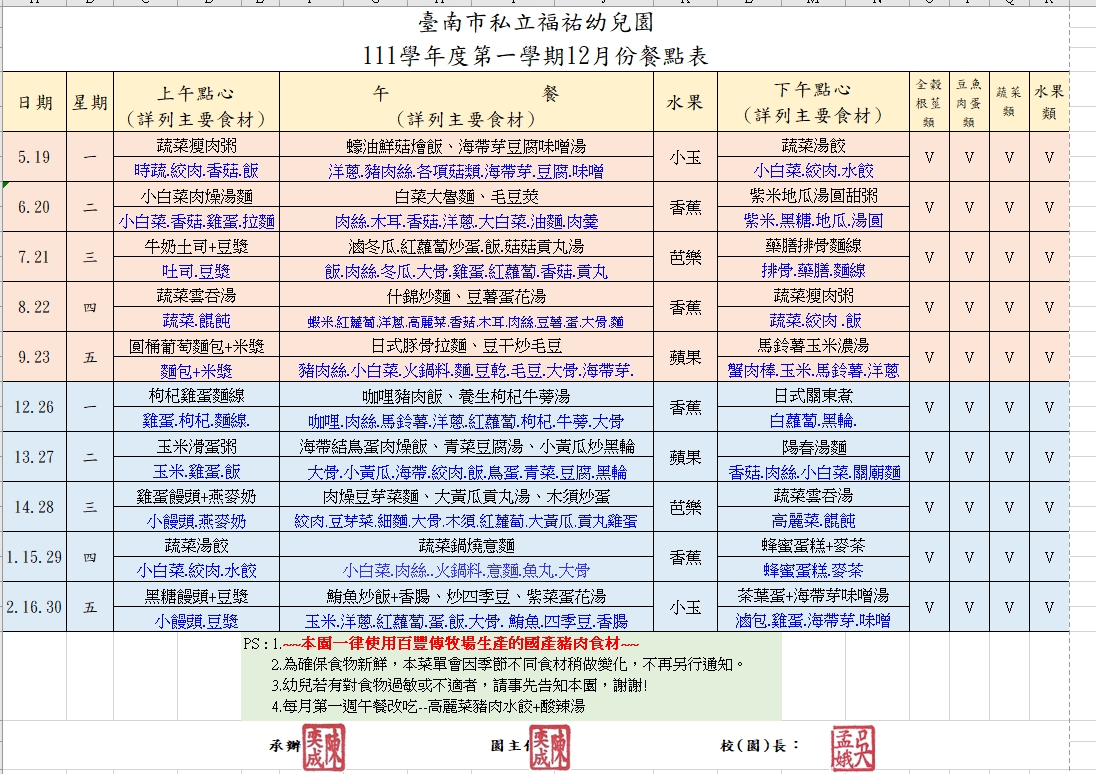Viewport: 1096px width, 774px height.
Task: Select the cell 藥膳排骨麵線
Action: pos(814,245)
